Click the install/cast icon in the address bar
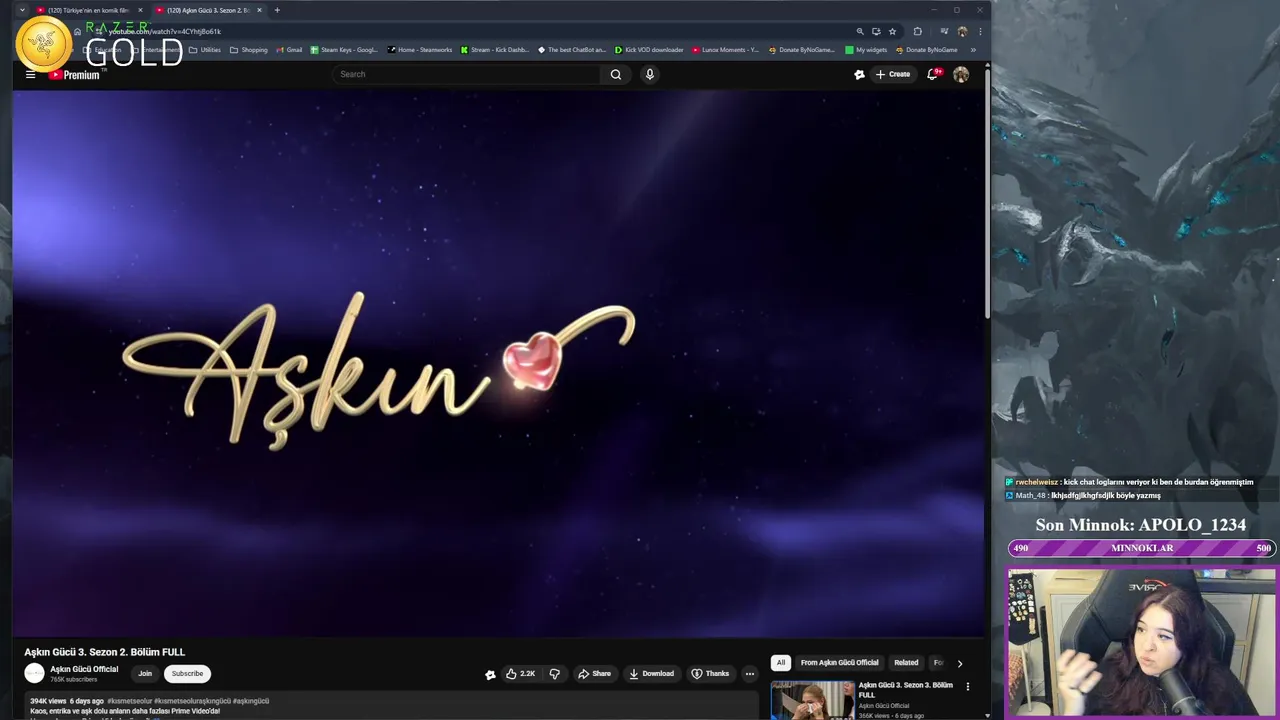 pos(876,31)
